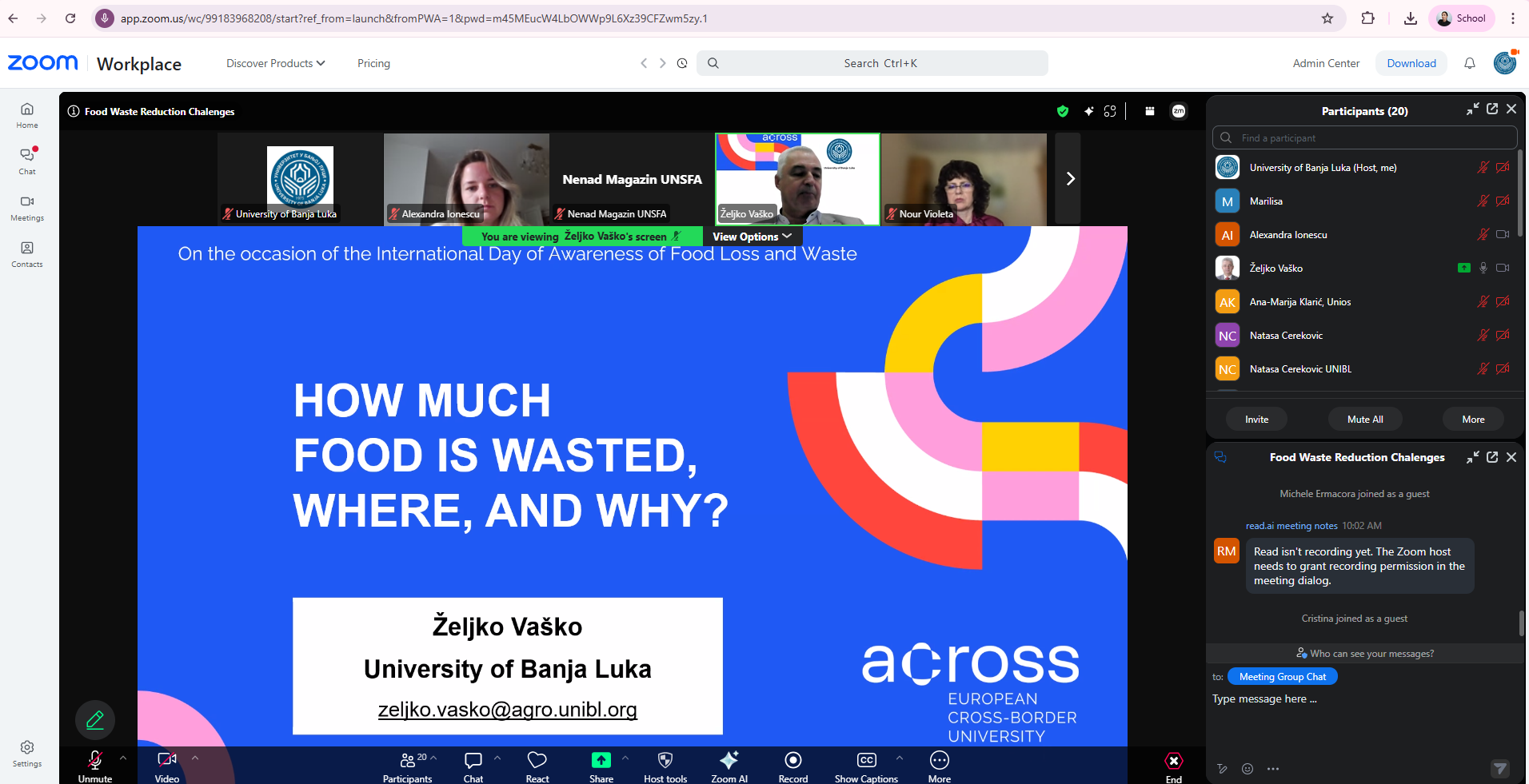Click 'Who can see your messages?'
Viewport: 1529px width, 784px height.
point(1365,654)
